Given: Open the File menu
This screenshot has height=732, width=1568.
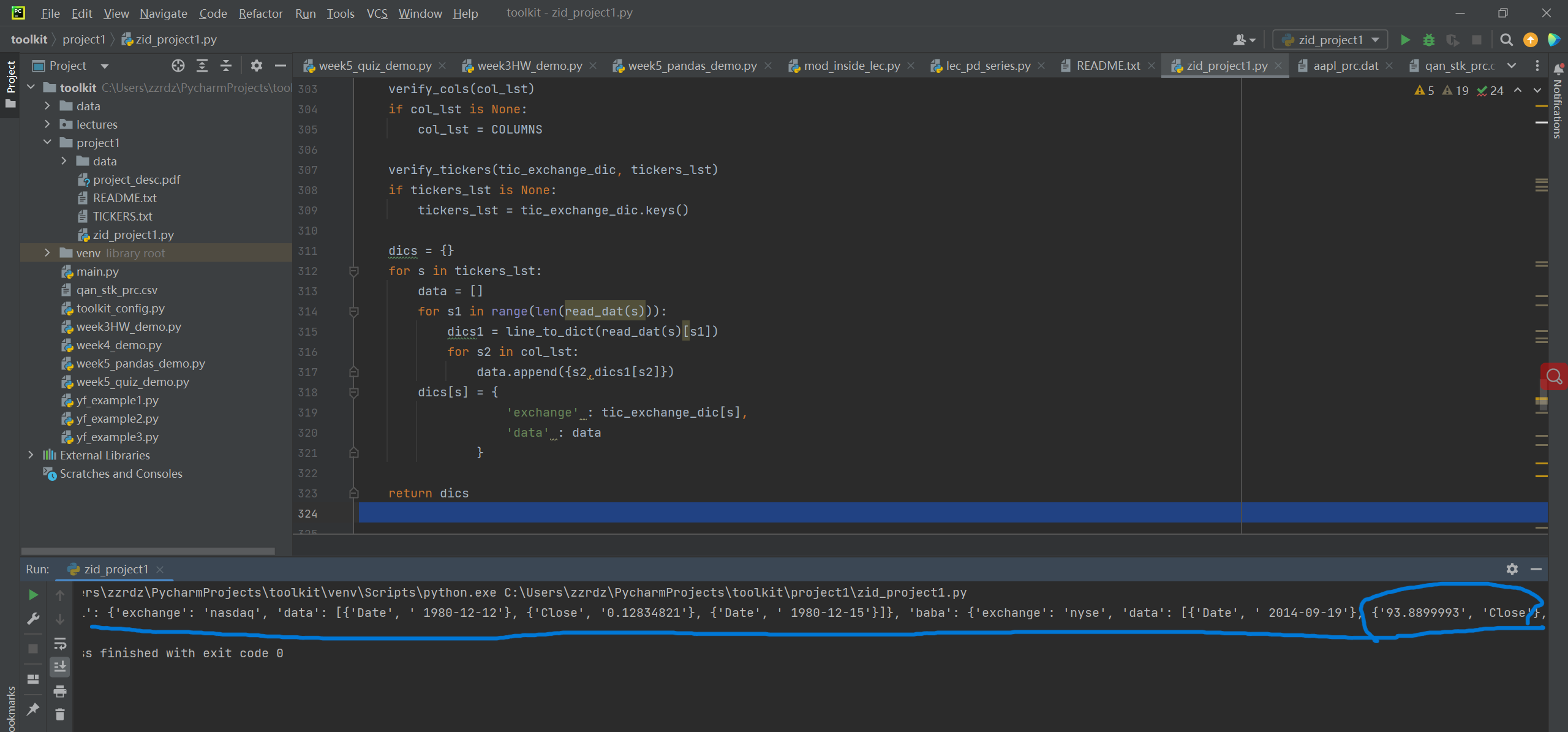Looking at the screenshot, I should [x=50, y=13].
